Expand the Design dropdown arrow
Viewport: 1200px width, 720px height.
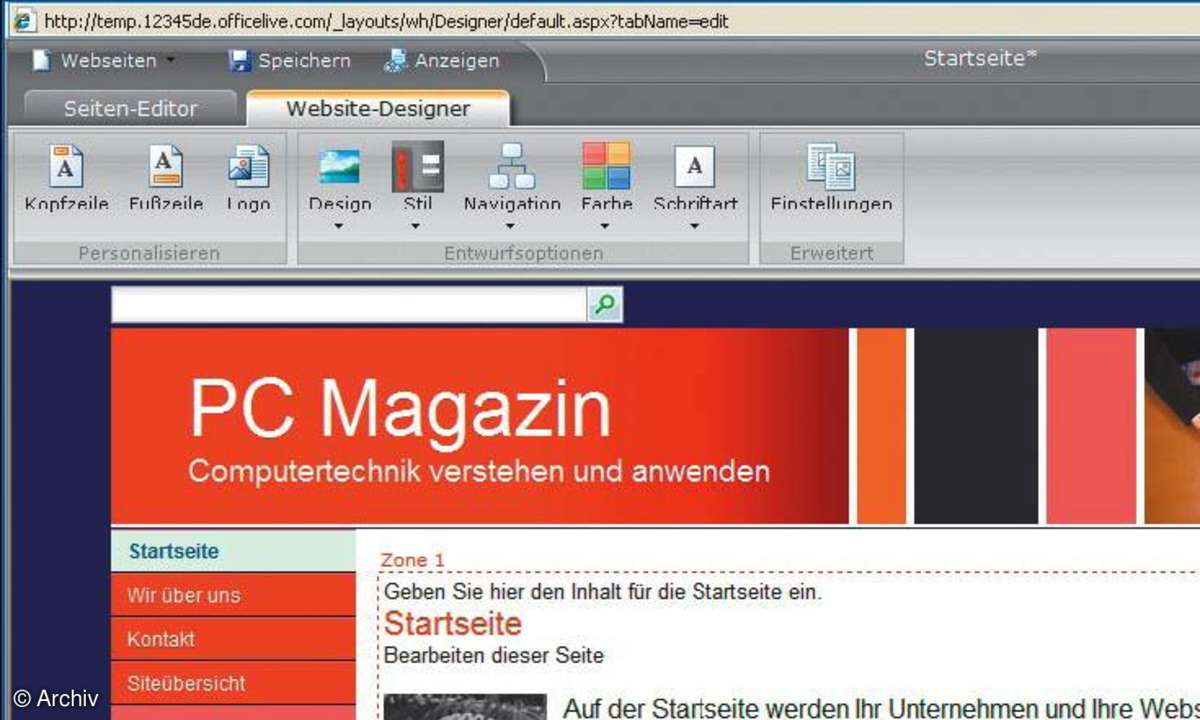click(x=339, y=227)
